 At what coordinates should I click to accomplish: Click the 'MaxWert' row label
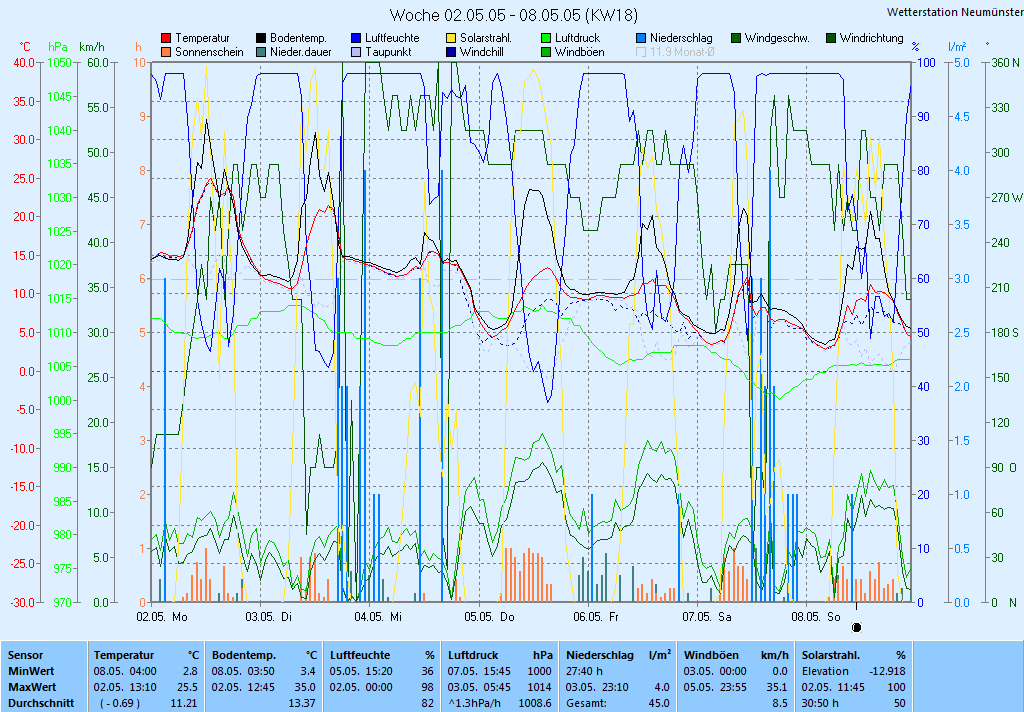32,687
